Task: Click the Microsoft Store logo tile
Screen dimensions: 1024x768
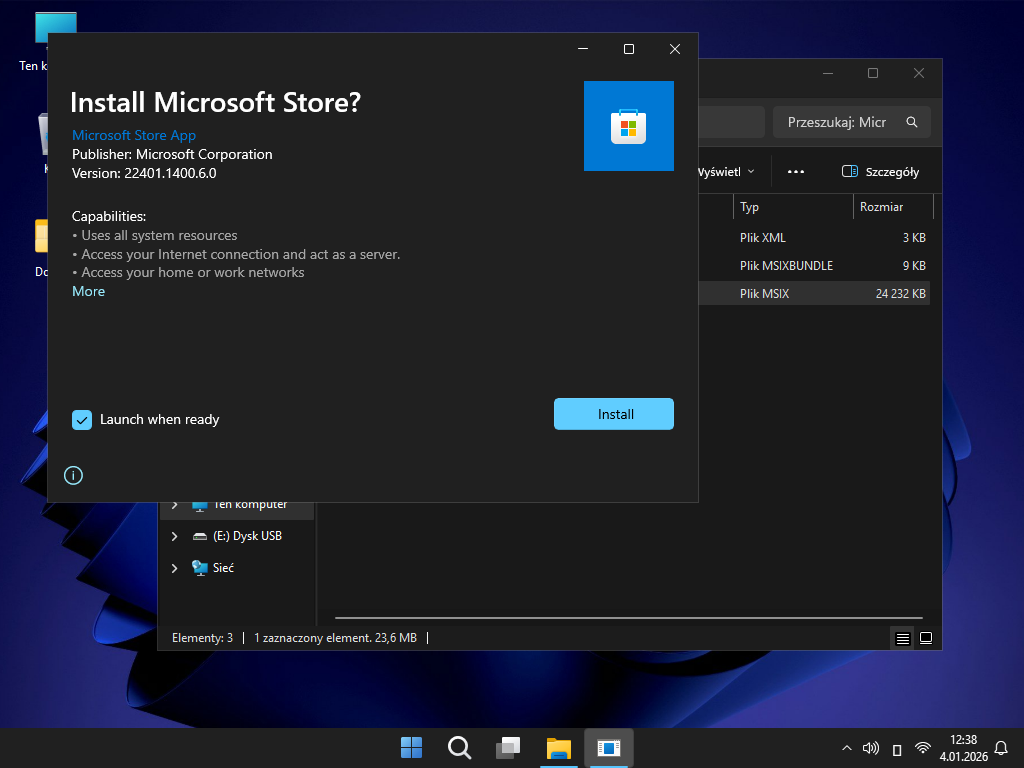Action: pyautogui.click(x=628, y=126)
